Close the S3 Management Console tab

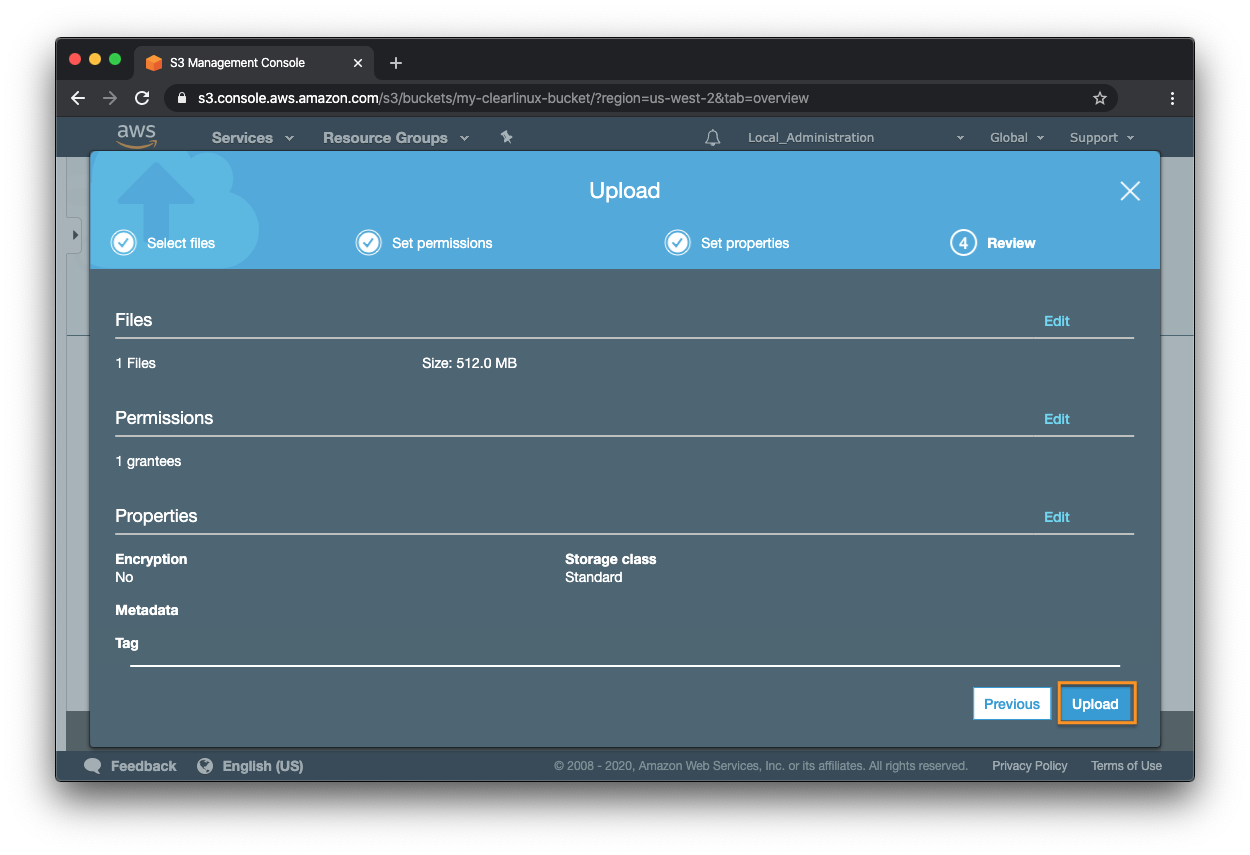[x=358, y=63]
